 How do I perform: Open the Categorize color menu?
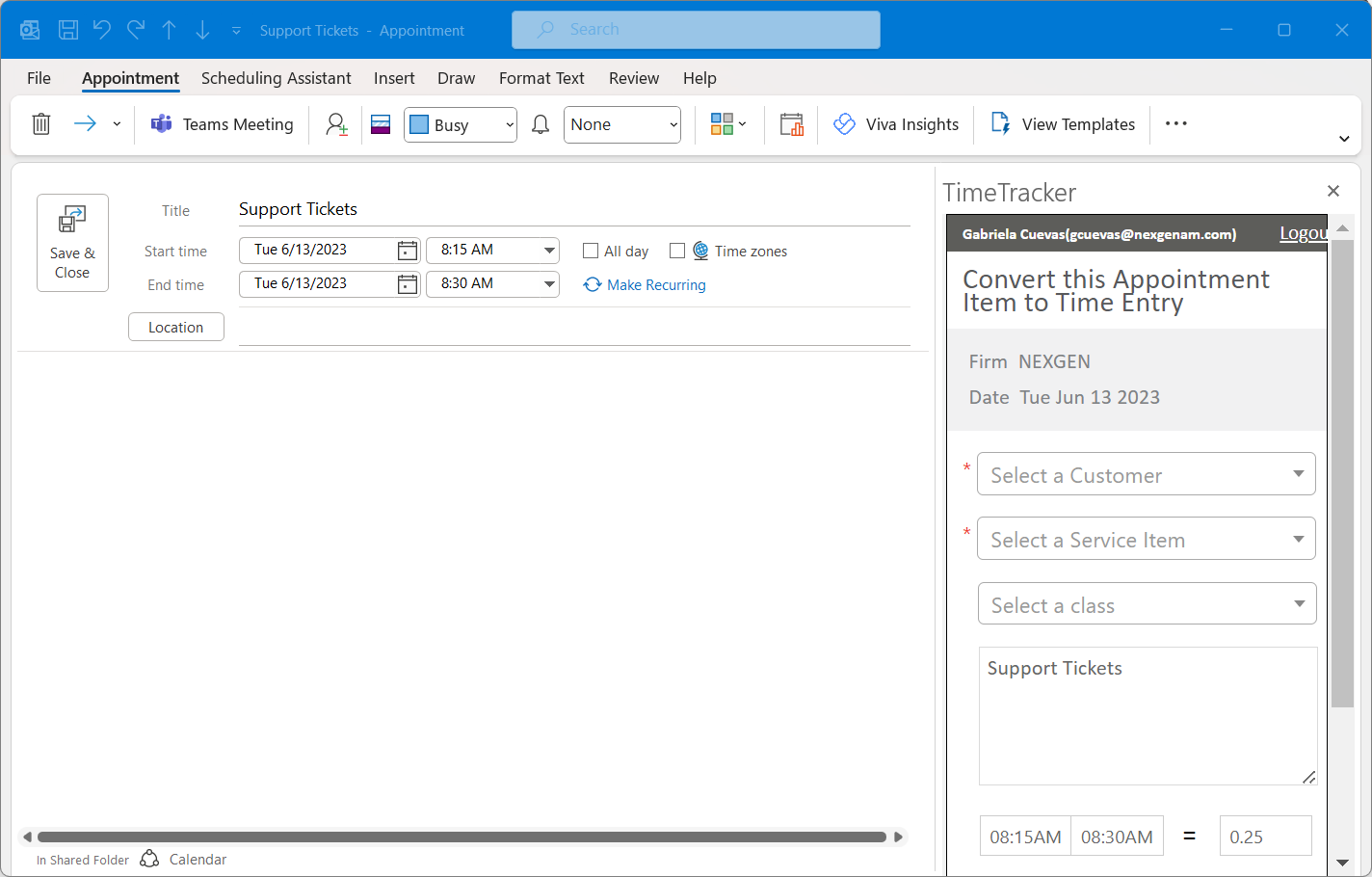pos(728,124)
